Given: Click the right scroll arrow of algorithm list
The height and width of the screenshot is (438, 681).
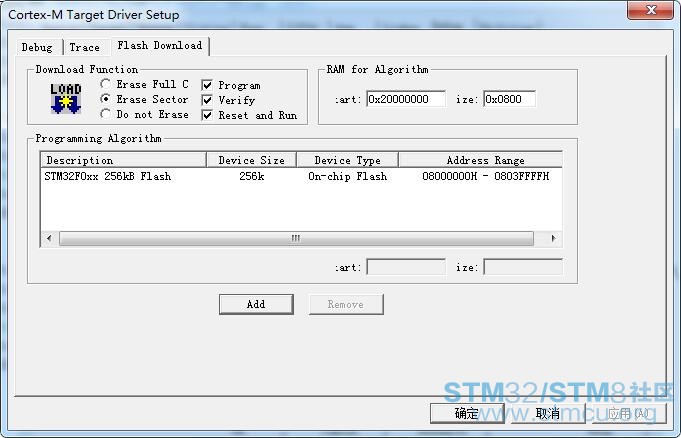Looking at the screenshot, I should pyautogui.click(x=553, y=238).
